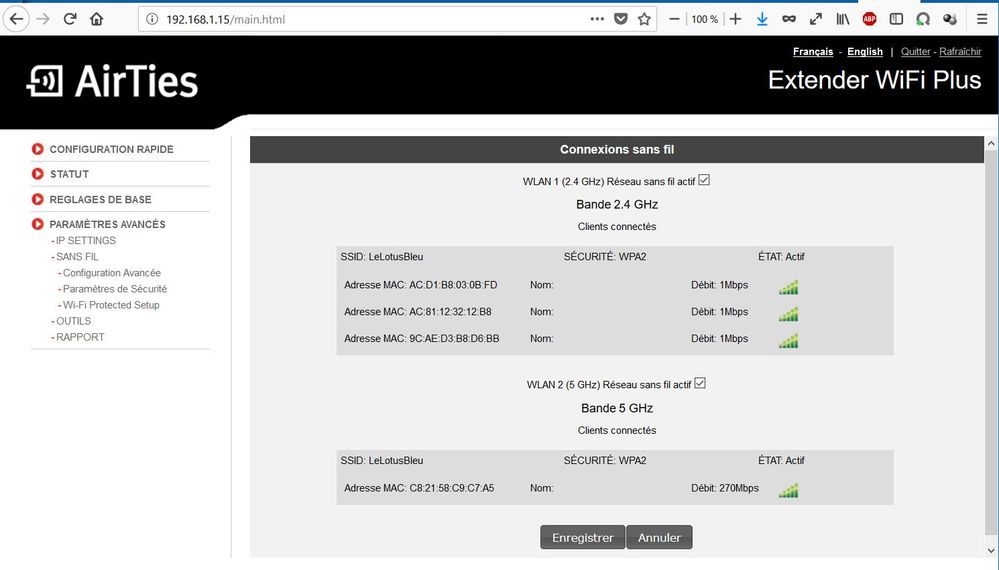Click red arrow icon beside STATUT

[x=38, y=174]
